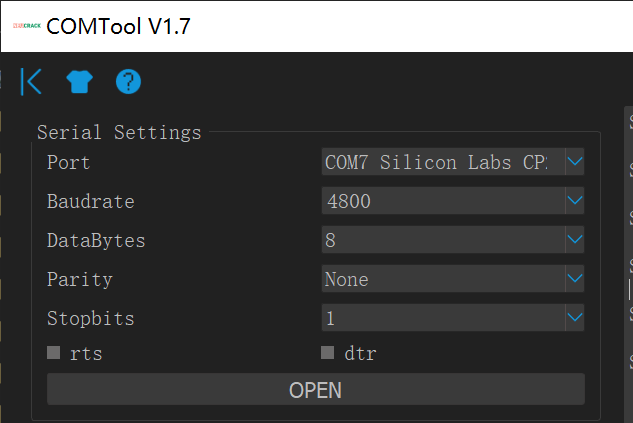Expand the Stopbits dropdown arrow
Image resolution: width=633 pixels, height=423 pixels.
pyautogui.click(x=574, y=318)
